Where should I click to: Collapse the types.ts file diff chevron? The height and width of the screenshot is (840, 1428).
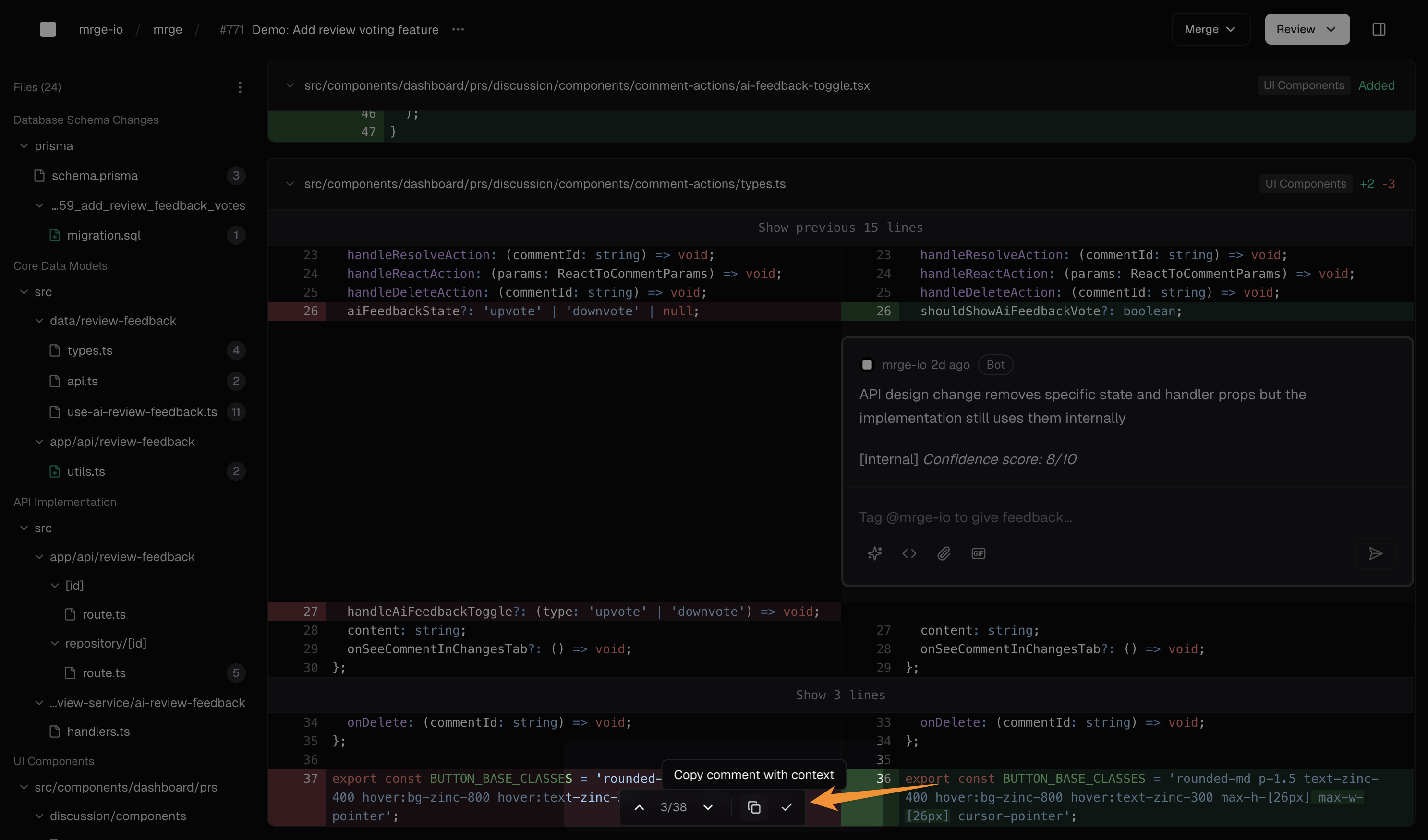290,184
